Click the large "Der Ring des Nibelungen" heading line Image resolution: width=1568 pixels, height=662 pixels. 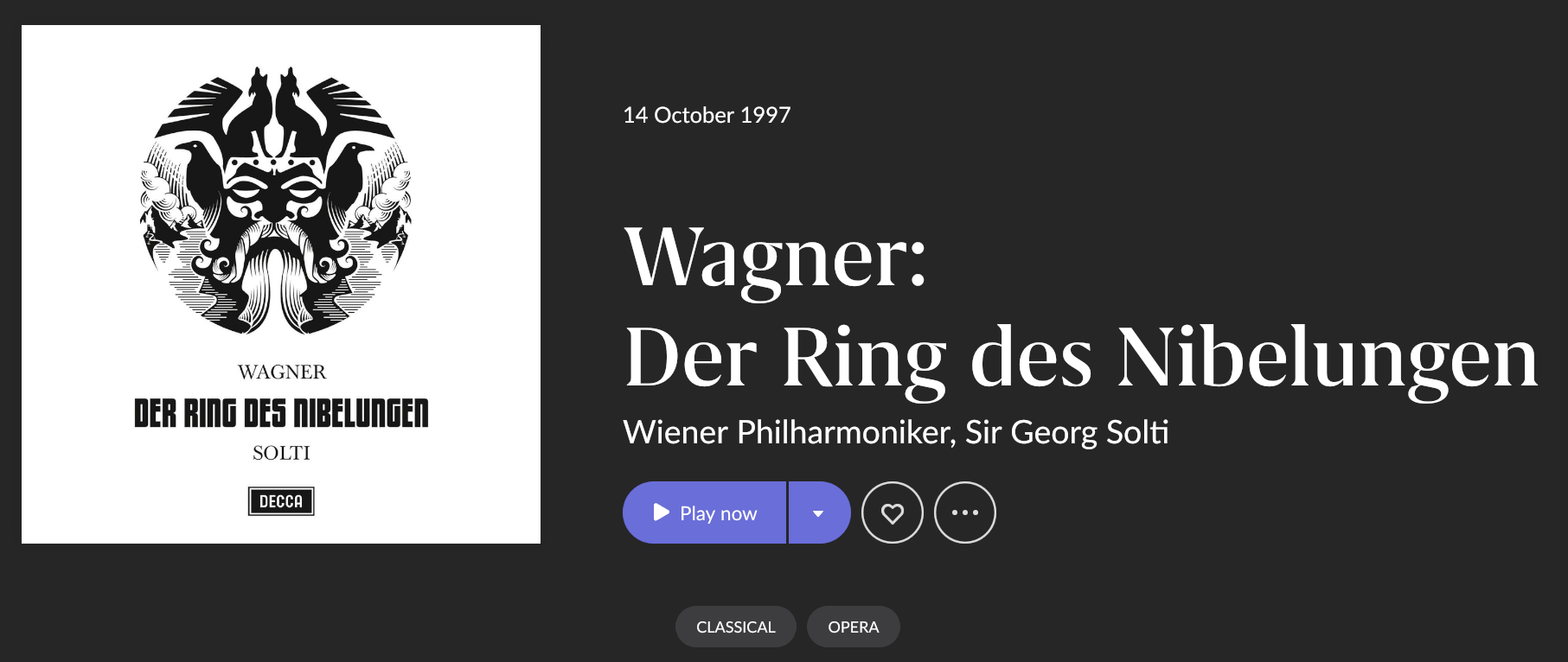(x=1081, y=358)
